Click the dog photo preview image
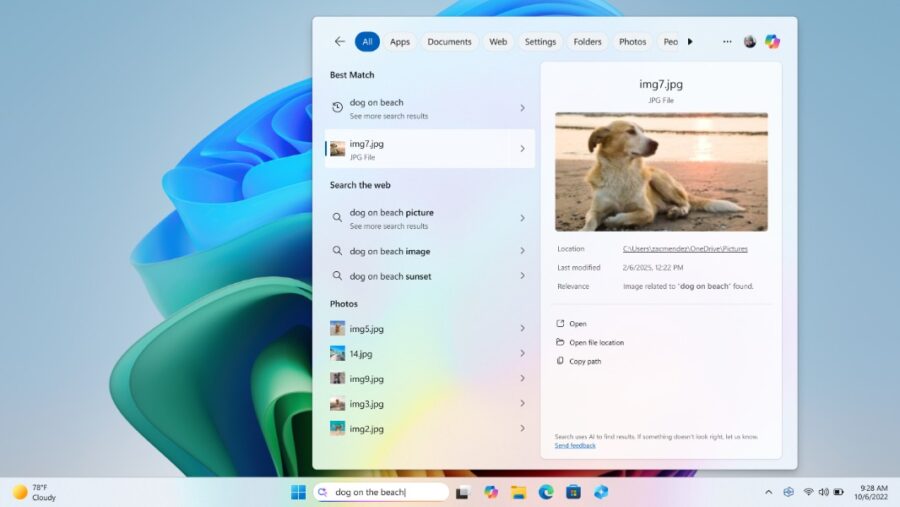The width and height of the screenshot is (900, 507). click(x=661, y=172)
